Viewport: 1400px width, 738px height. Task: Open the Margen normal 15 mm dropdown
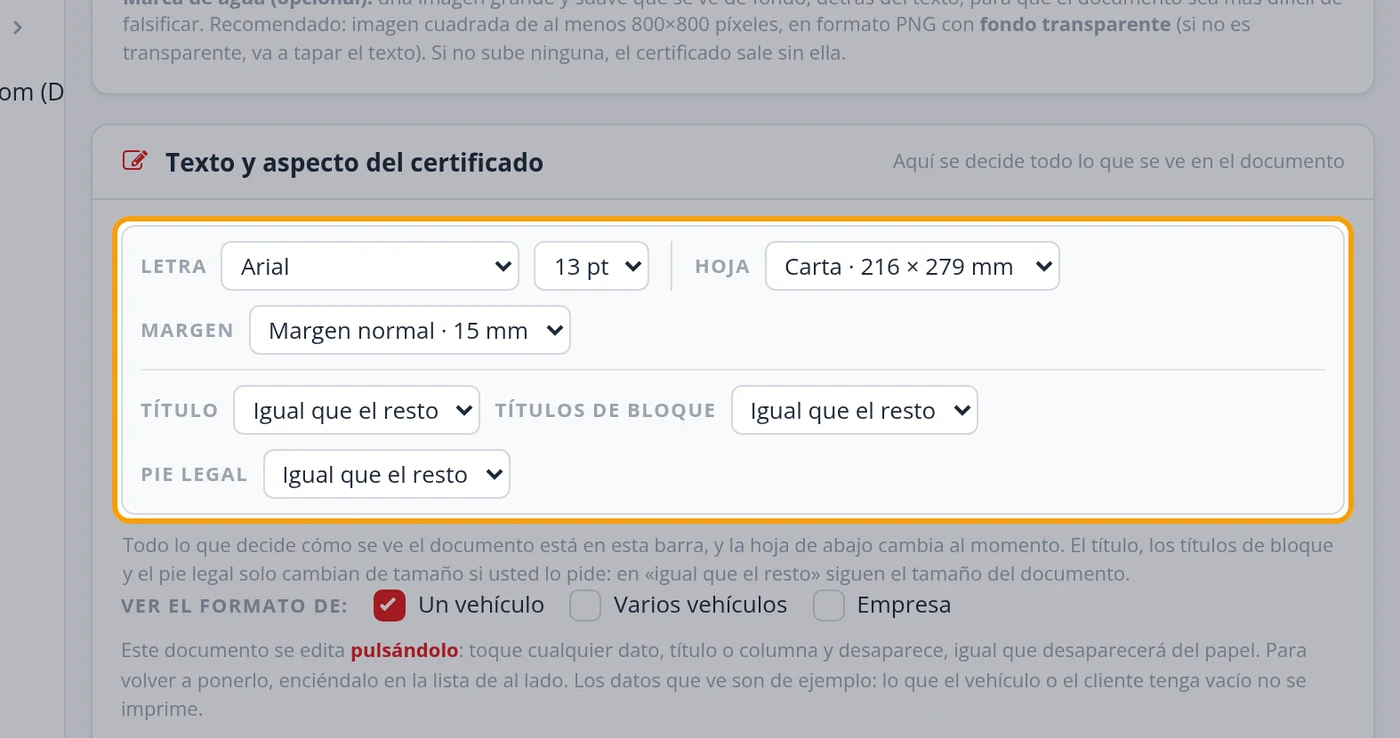tap(410, 330)
